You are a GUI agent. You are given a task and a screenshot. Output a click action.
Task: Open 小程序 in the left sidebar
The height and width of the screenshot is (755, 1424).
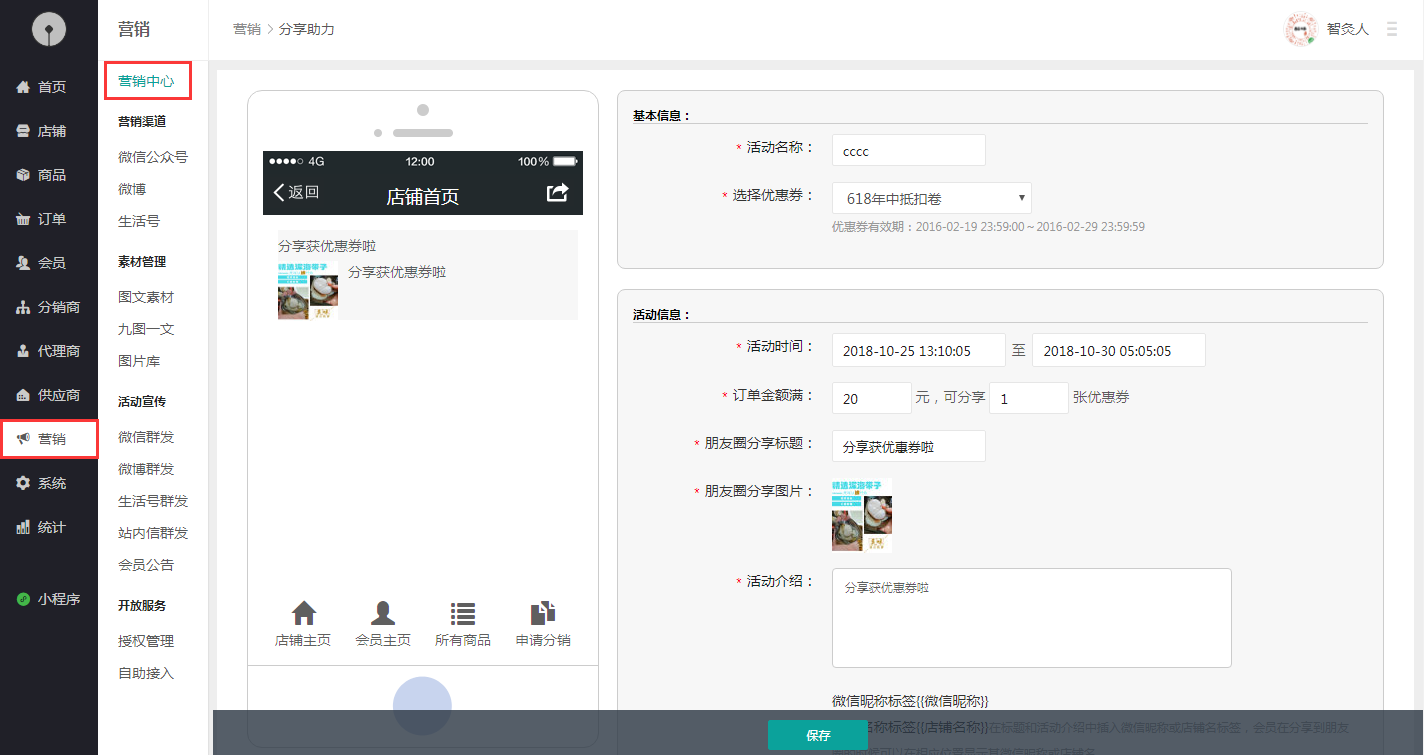50,600
